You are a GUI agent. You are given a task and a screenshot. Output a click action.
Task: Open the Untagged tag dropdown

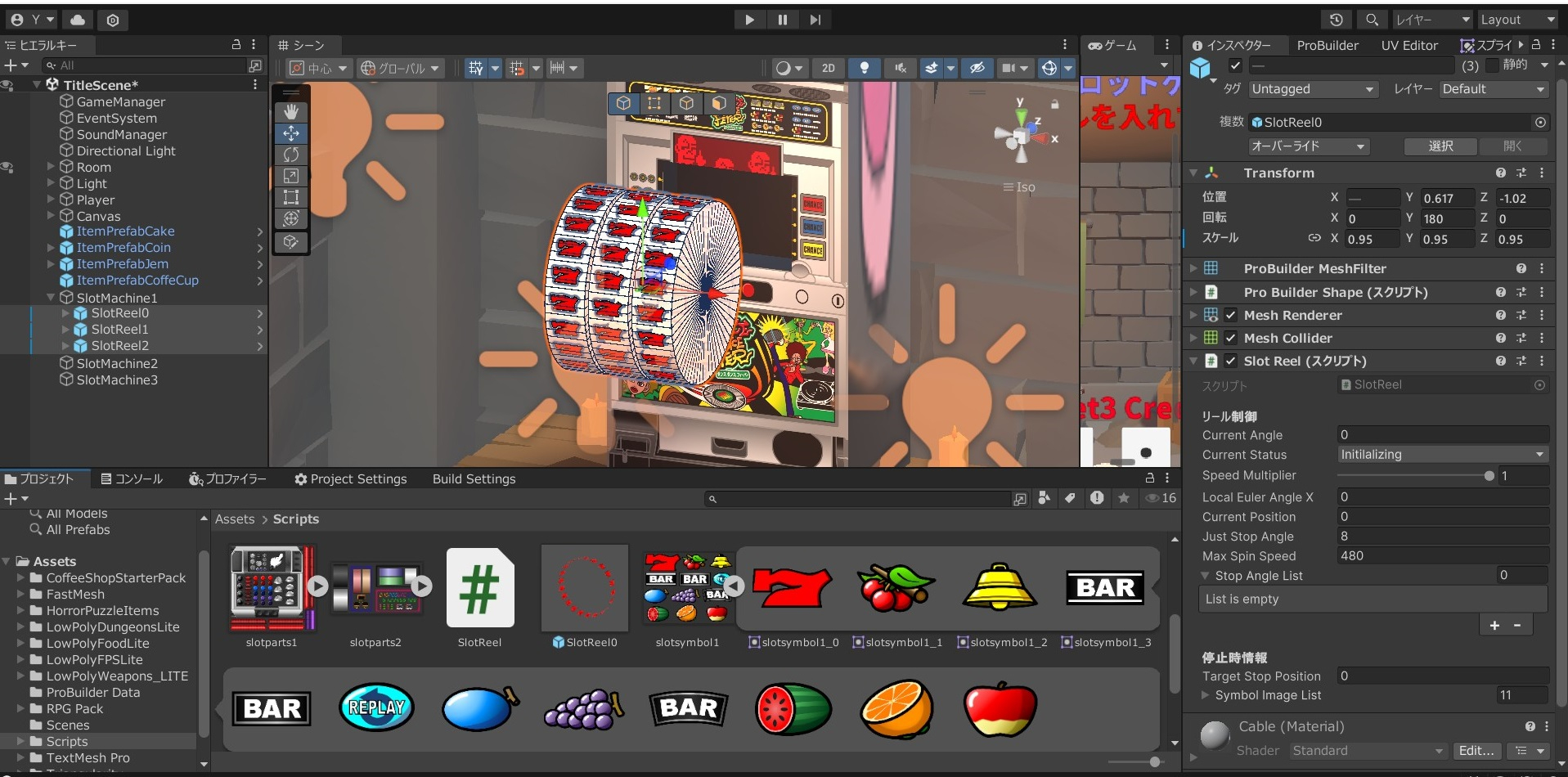pyautogui.click(x=1314, y=89)
